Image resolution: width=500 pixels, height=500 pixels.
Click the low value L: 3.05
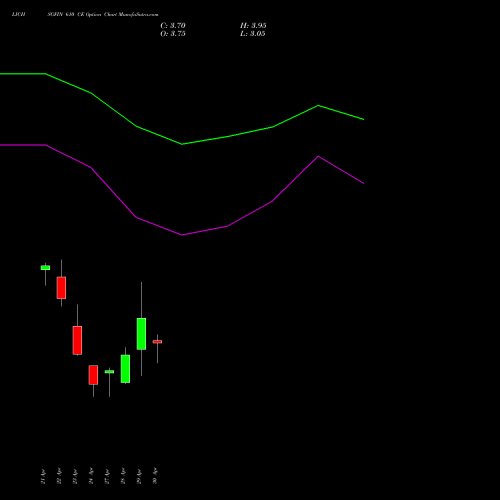[x=253, y=34]
